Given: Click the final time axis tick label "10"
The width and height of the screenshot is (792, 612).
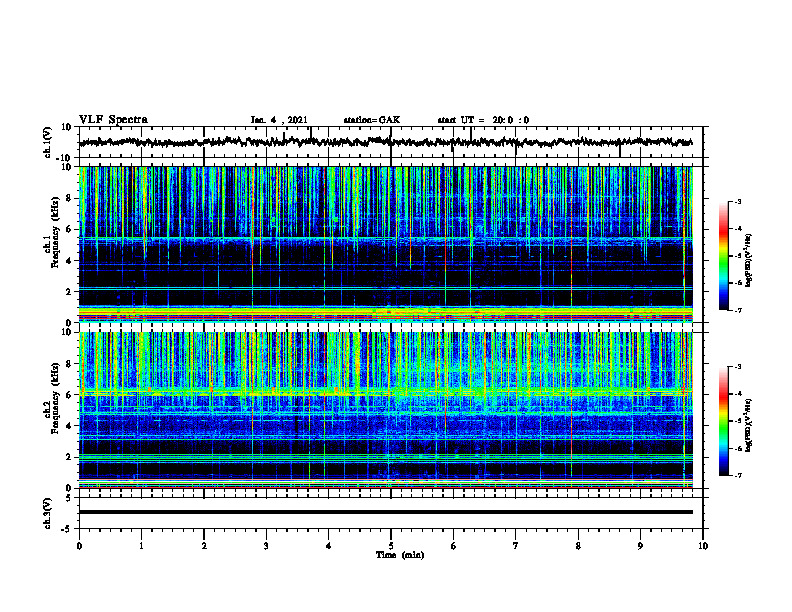Looking at the screenshot, I should [703, 546].
